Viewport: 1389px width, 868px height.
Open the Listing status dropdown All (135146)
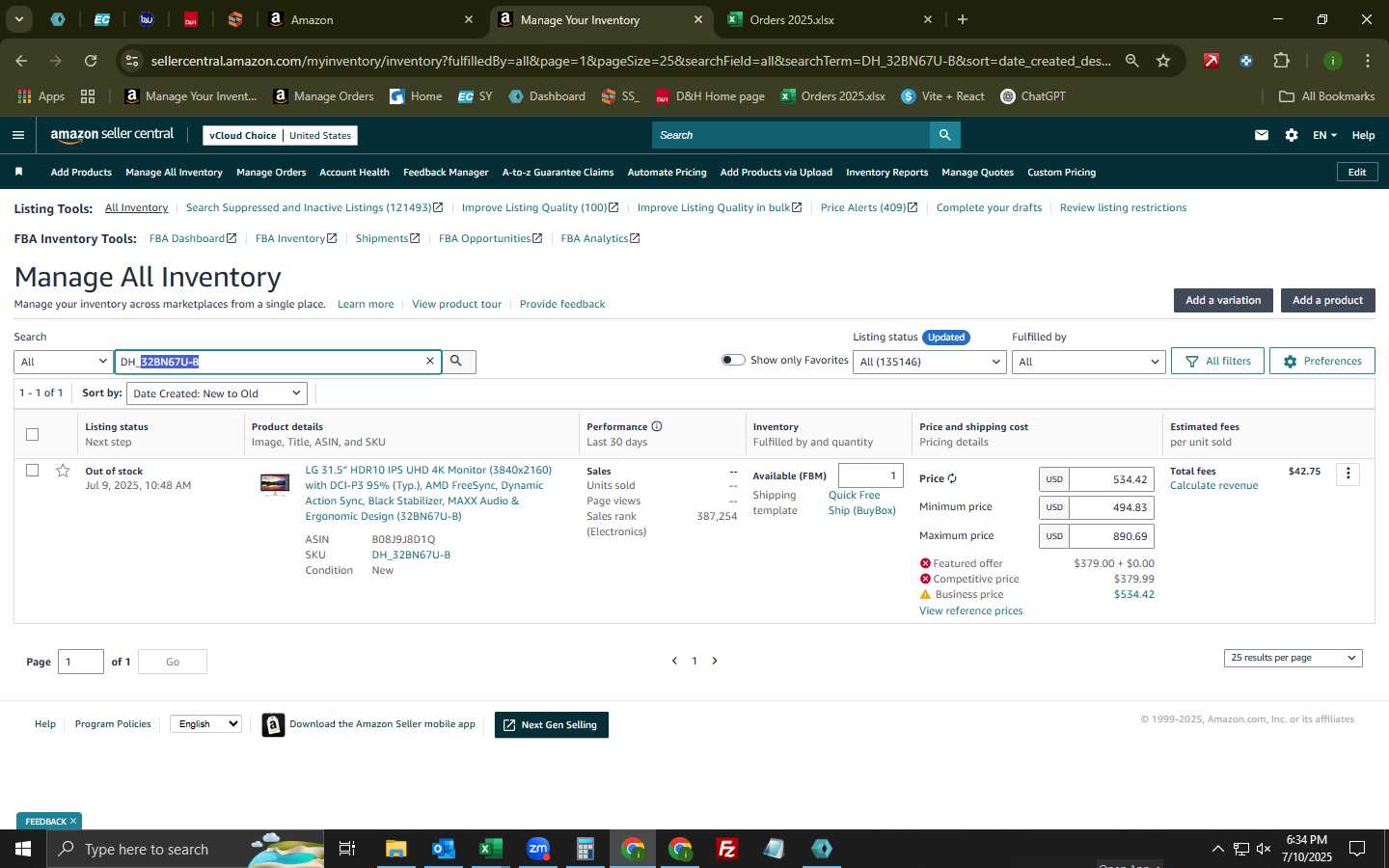point(930,362)
